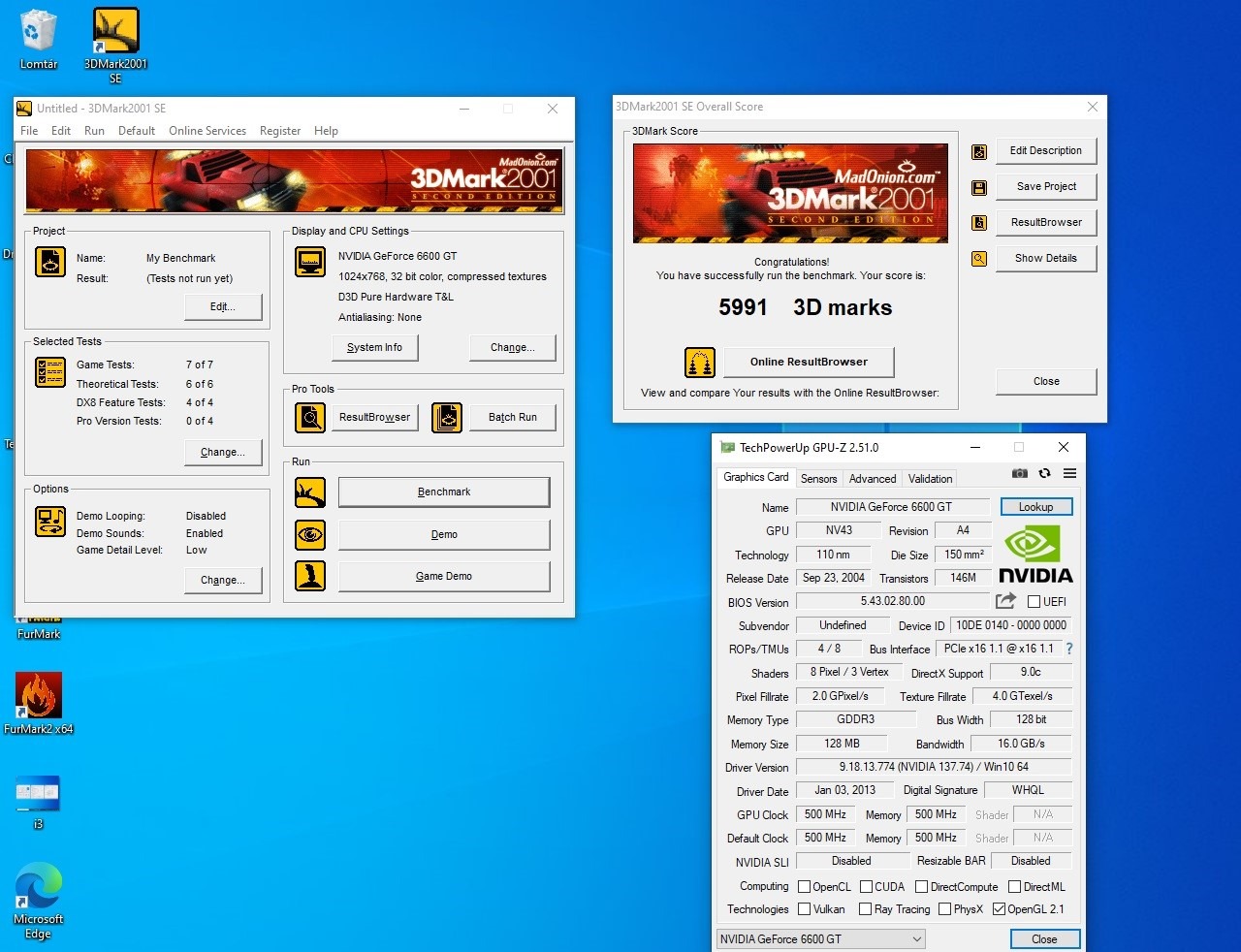Click Change button in Selected Tests

click(223, 452)
